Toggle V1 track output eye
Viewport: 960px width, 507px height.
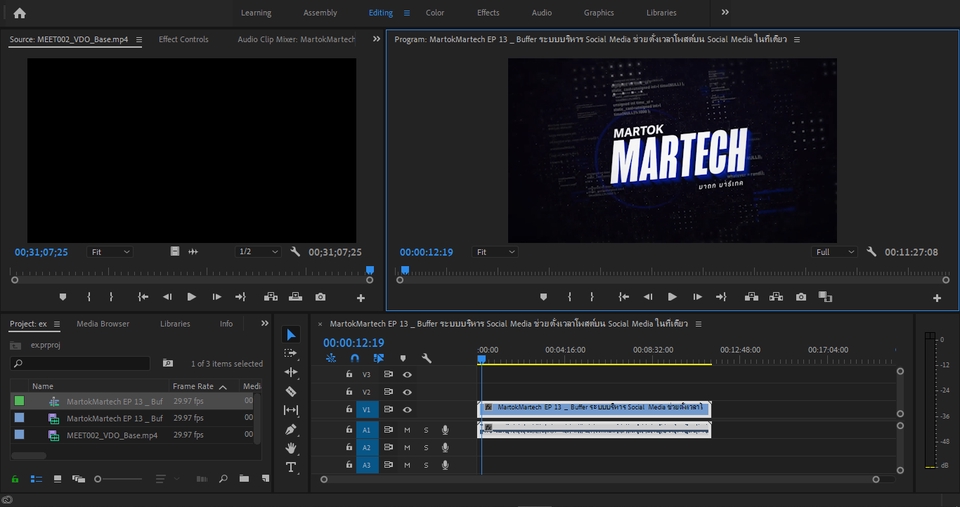point(407,410)
